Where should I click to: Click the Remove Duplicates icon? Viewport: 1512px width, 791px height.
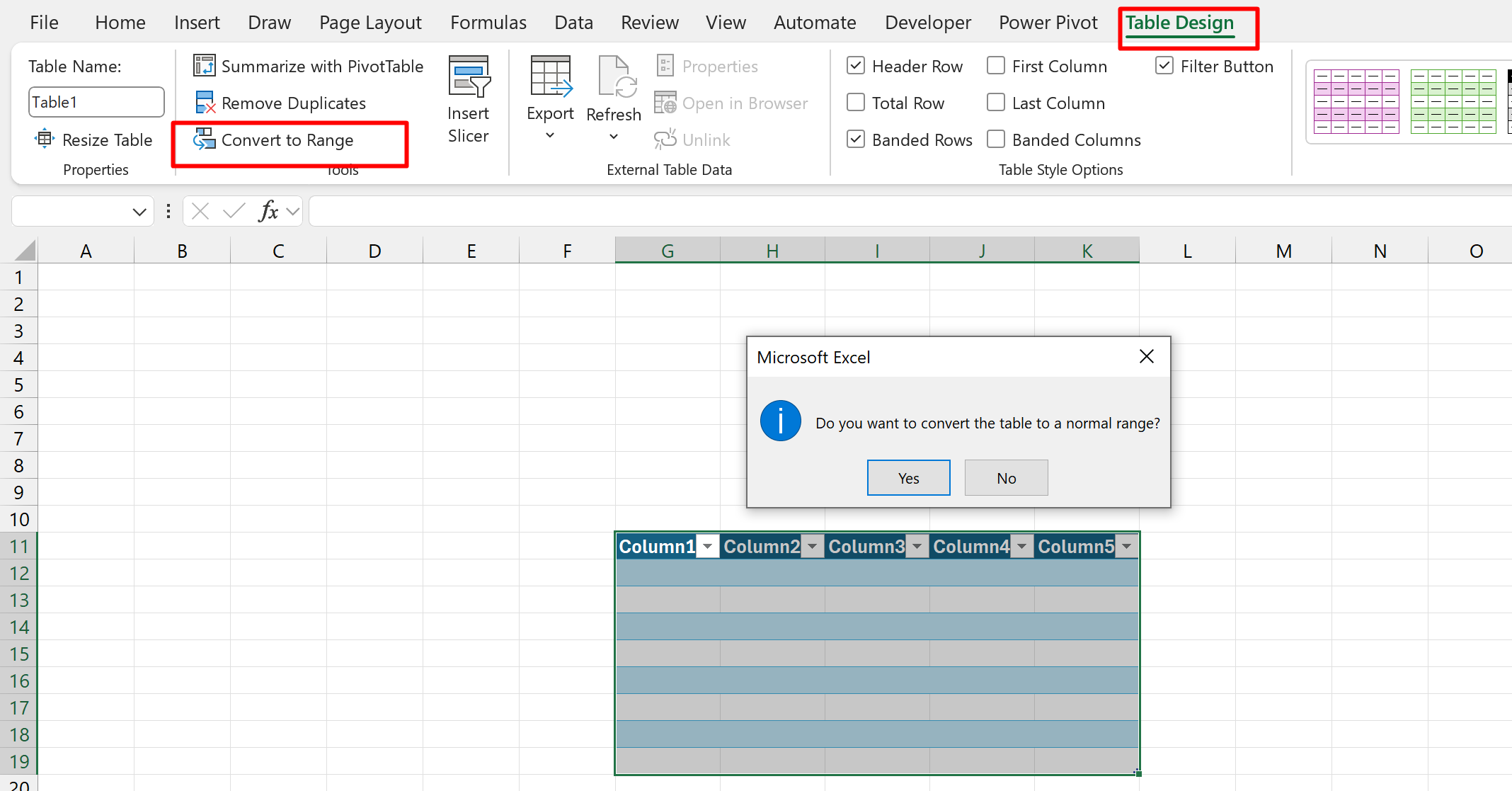coord(204,103)
